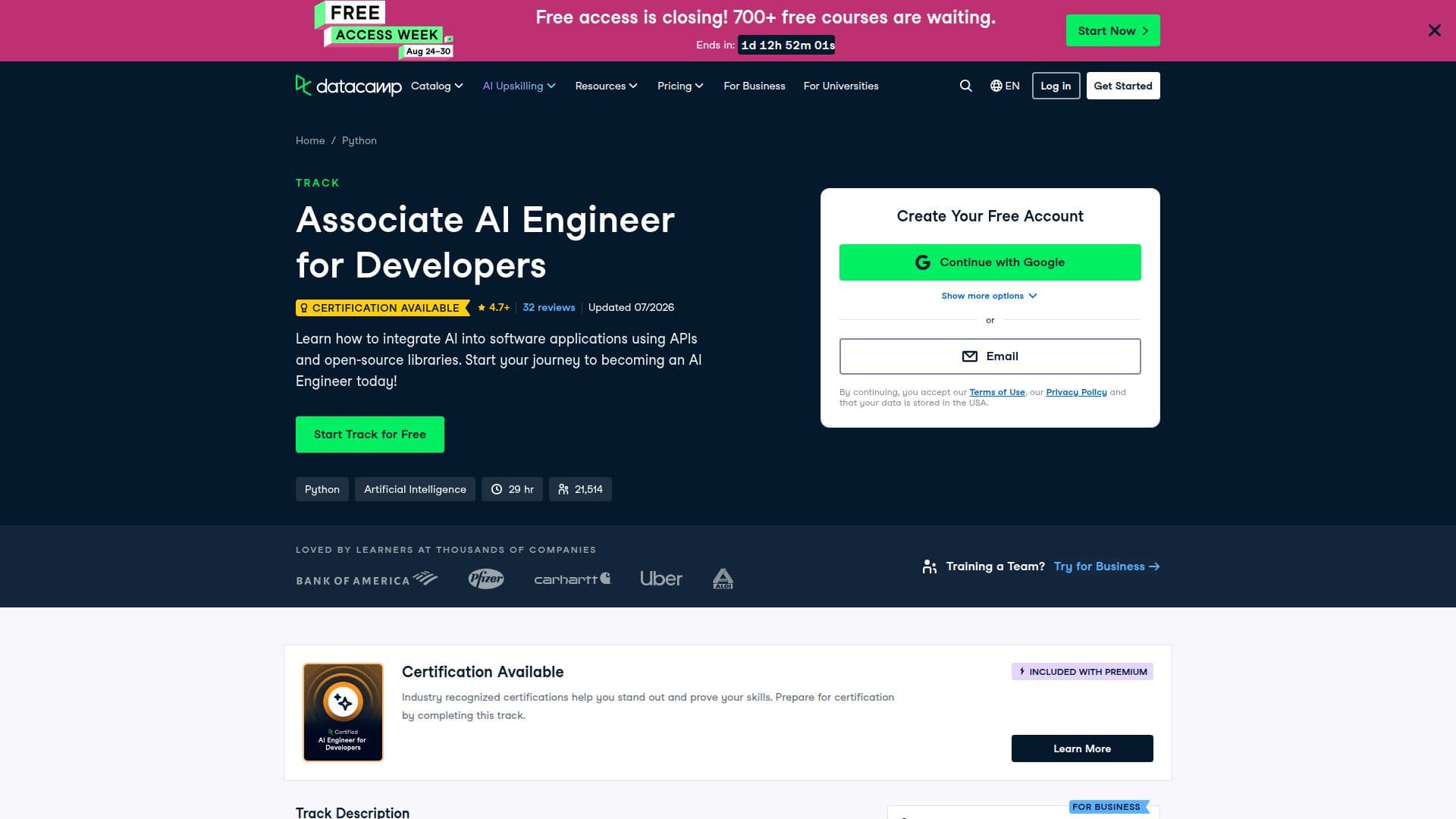
Task: Click the Uber logo
Action: pyautogui.click(x=661, y=579)
